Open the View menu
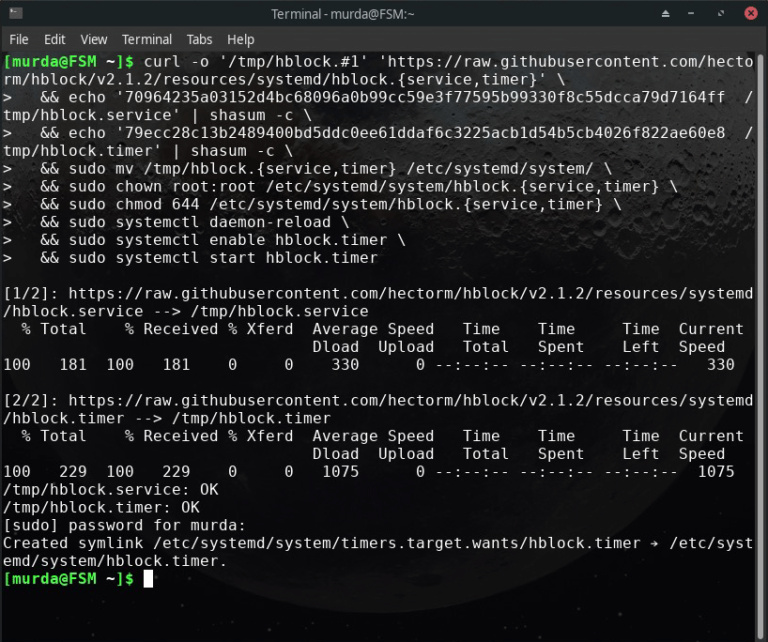This screenshot has width=768, height=642. point(94,39)
